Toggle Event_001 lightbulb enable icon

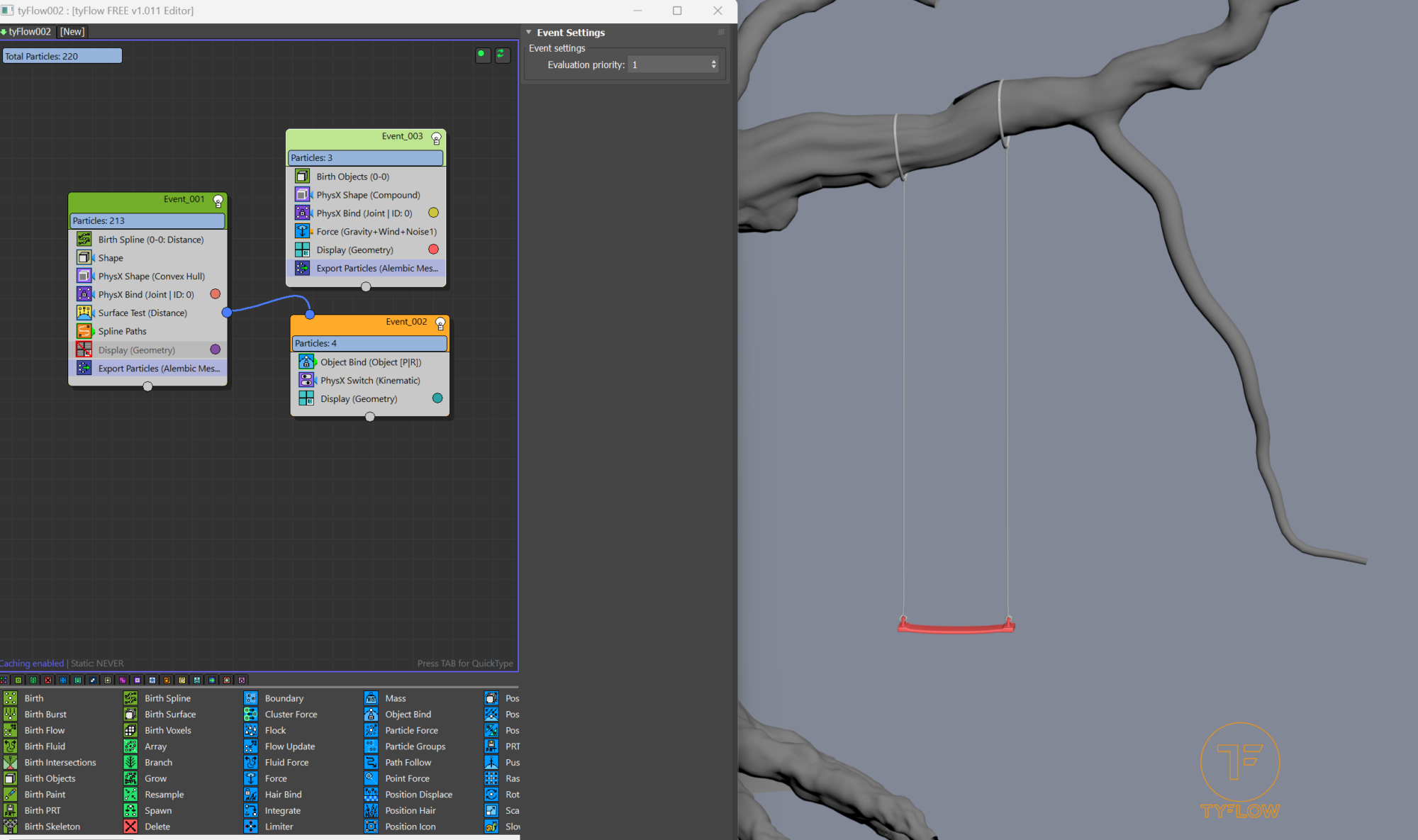click(218, 201)
